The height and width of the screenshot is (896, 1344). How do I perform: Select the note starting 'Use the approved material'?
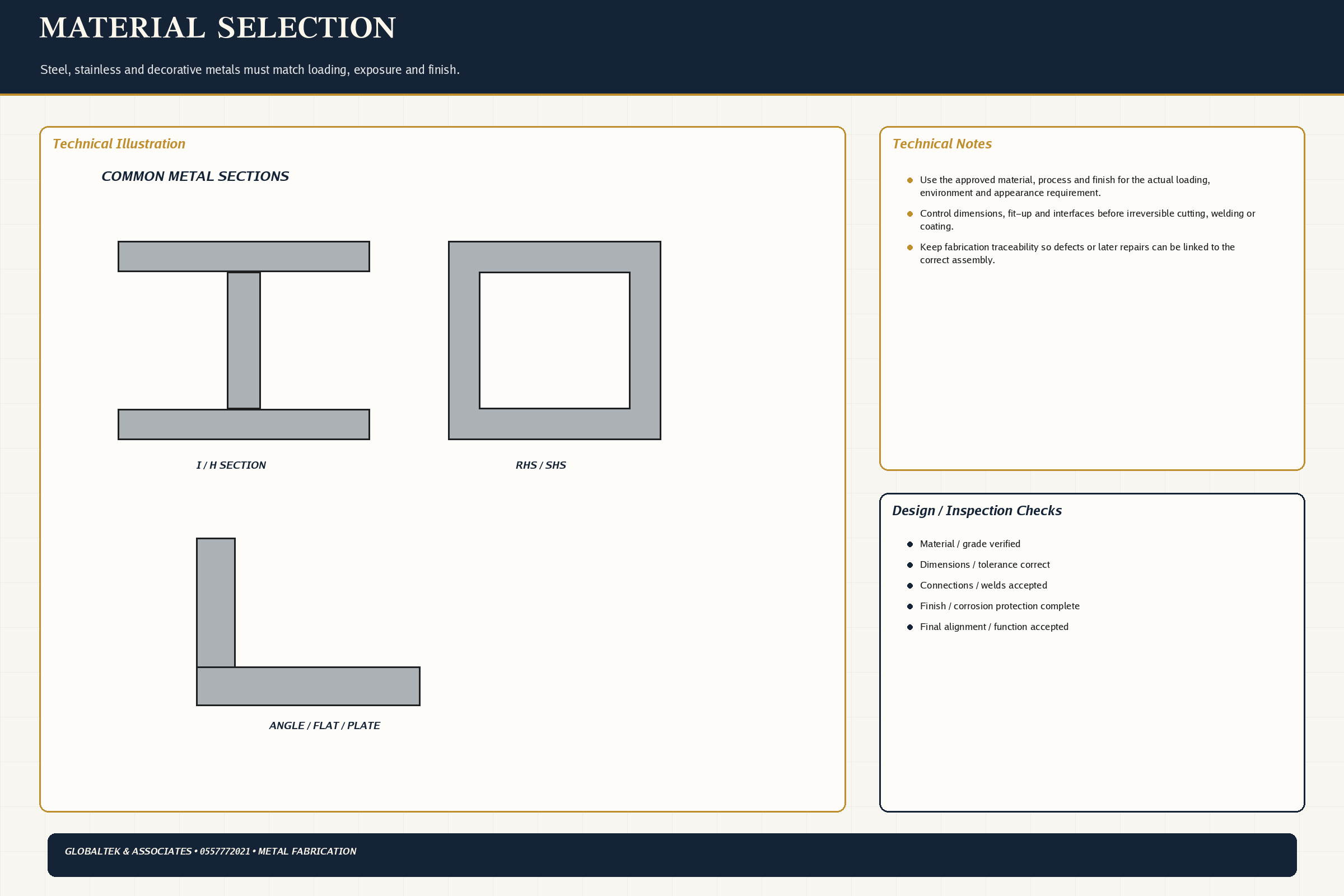1065,186
